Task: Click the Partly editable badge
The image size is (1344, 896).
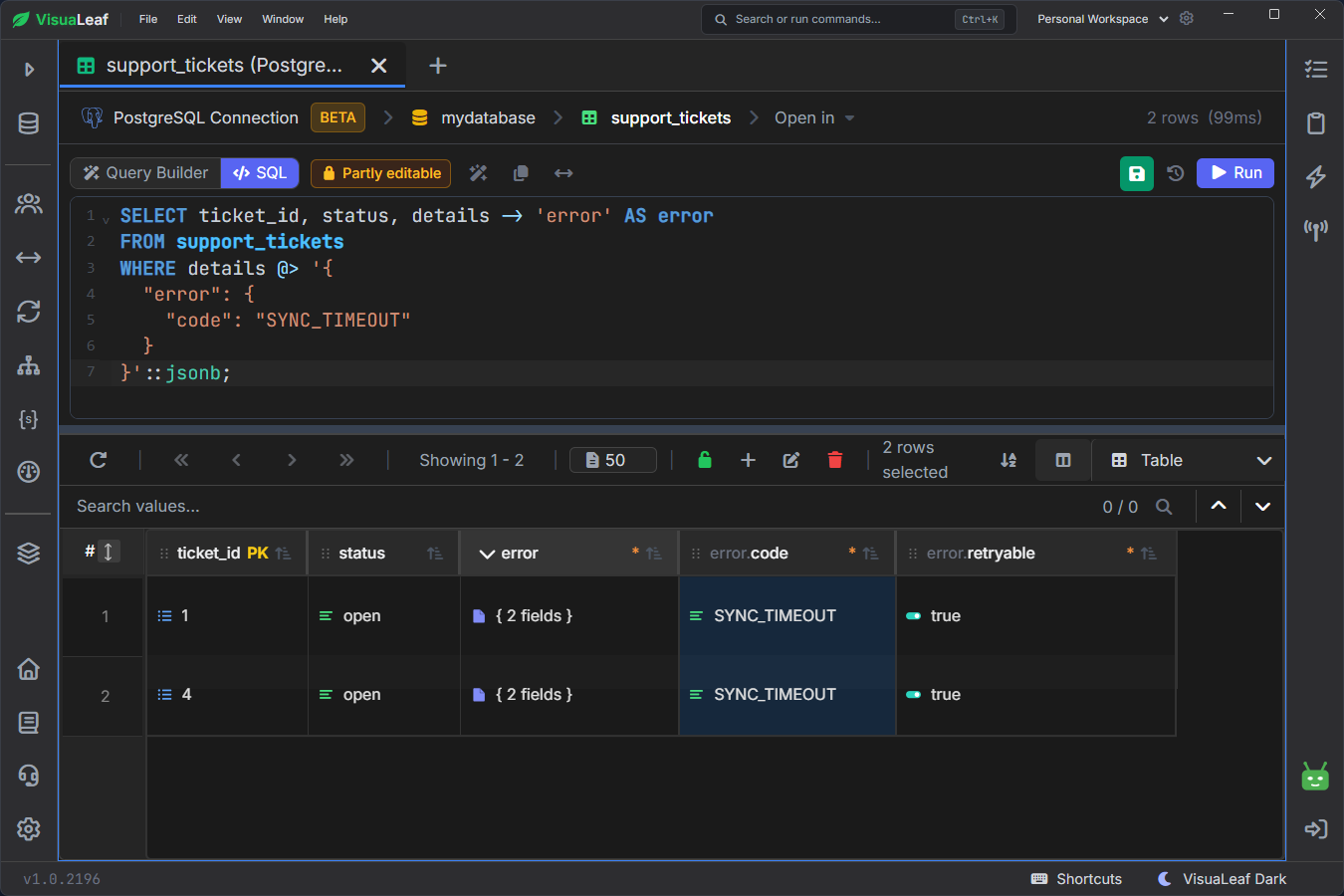Action: coord(381,173)
